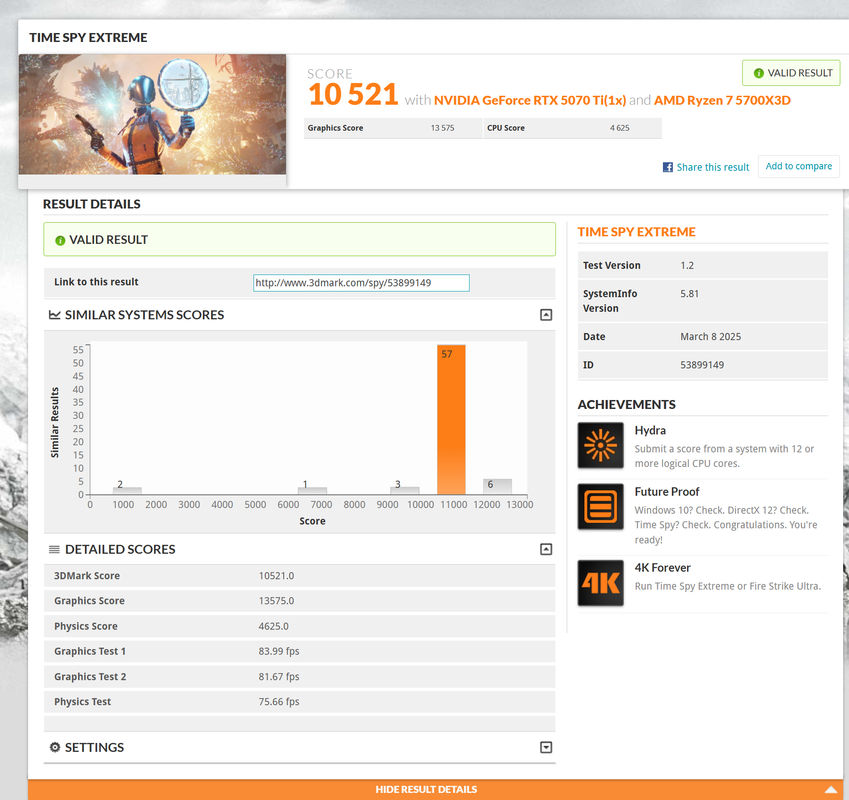Click the Similar Results axis label

click(x=55, y=423)
